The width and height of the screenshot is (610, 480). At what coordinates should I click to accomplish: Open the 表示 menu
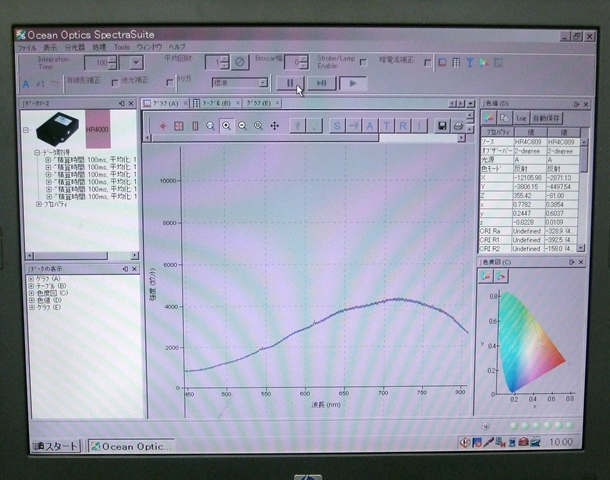(50, 47)
